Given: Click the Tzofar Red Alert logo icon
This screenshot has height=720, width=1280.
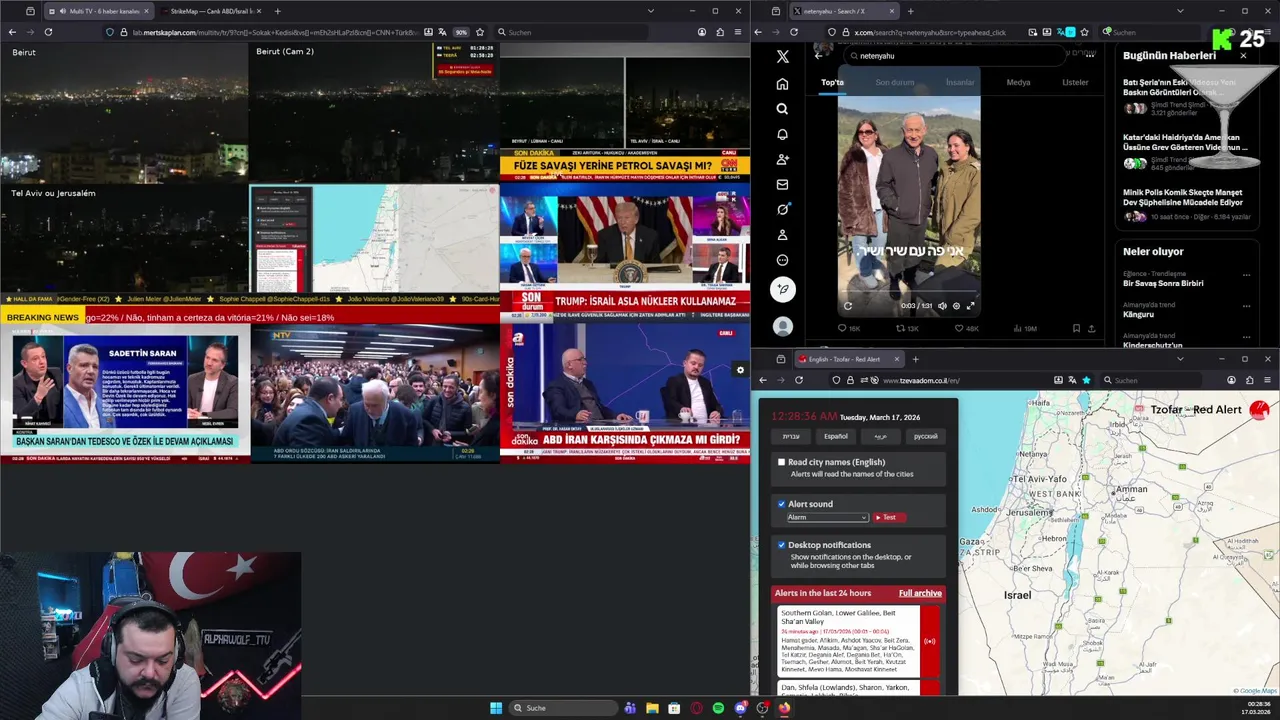Looking at the screenshot, I should [x=1258, y=410].
